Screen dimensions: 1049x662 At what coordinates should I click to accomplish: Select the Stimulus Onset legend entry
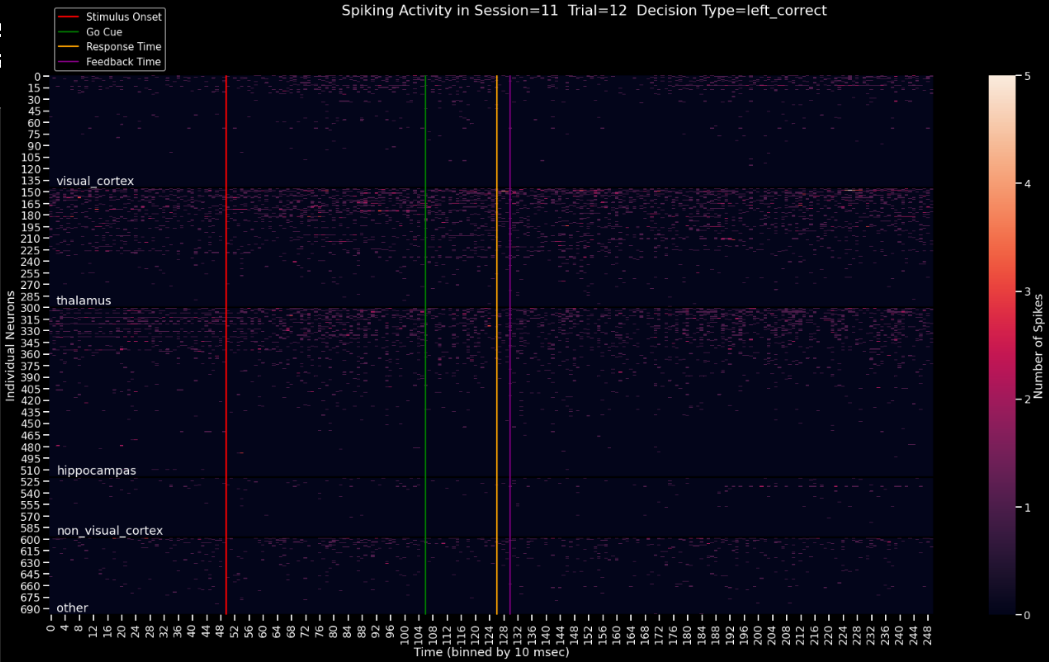click(110, 17)
